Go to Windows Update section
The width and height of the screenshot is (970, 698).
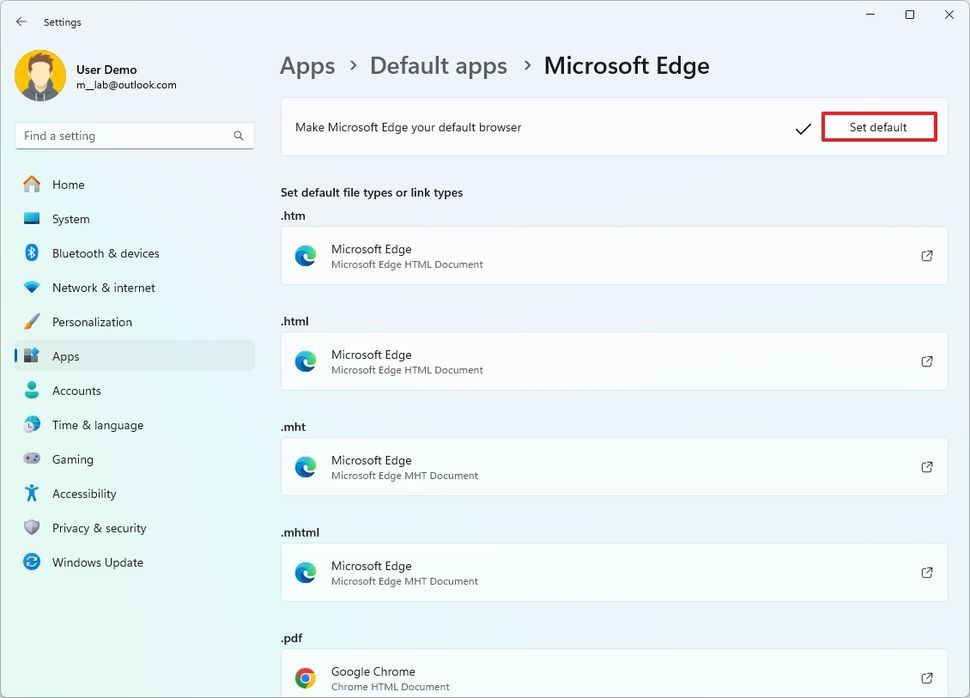97,562
